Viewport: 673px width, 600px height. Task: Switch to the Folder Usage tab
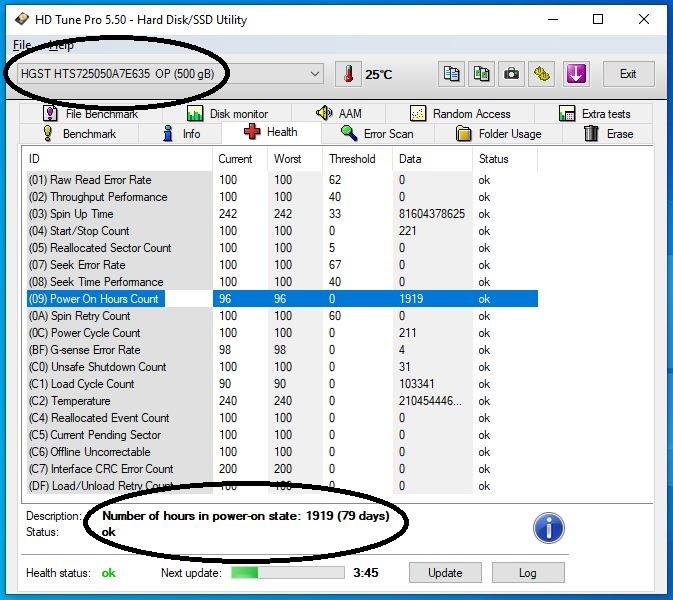pos(498,134)
